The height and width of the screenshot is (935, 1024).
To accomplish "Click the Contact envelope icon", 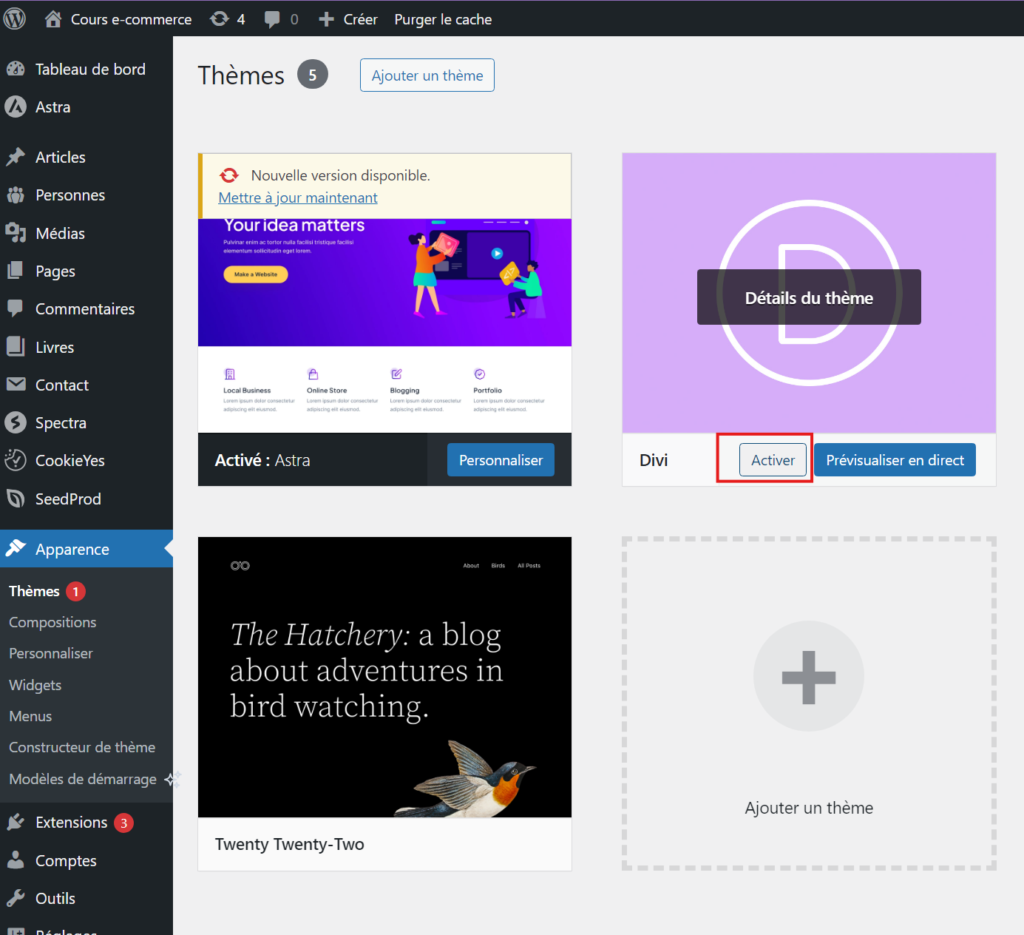I will [x=16, y=384].
